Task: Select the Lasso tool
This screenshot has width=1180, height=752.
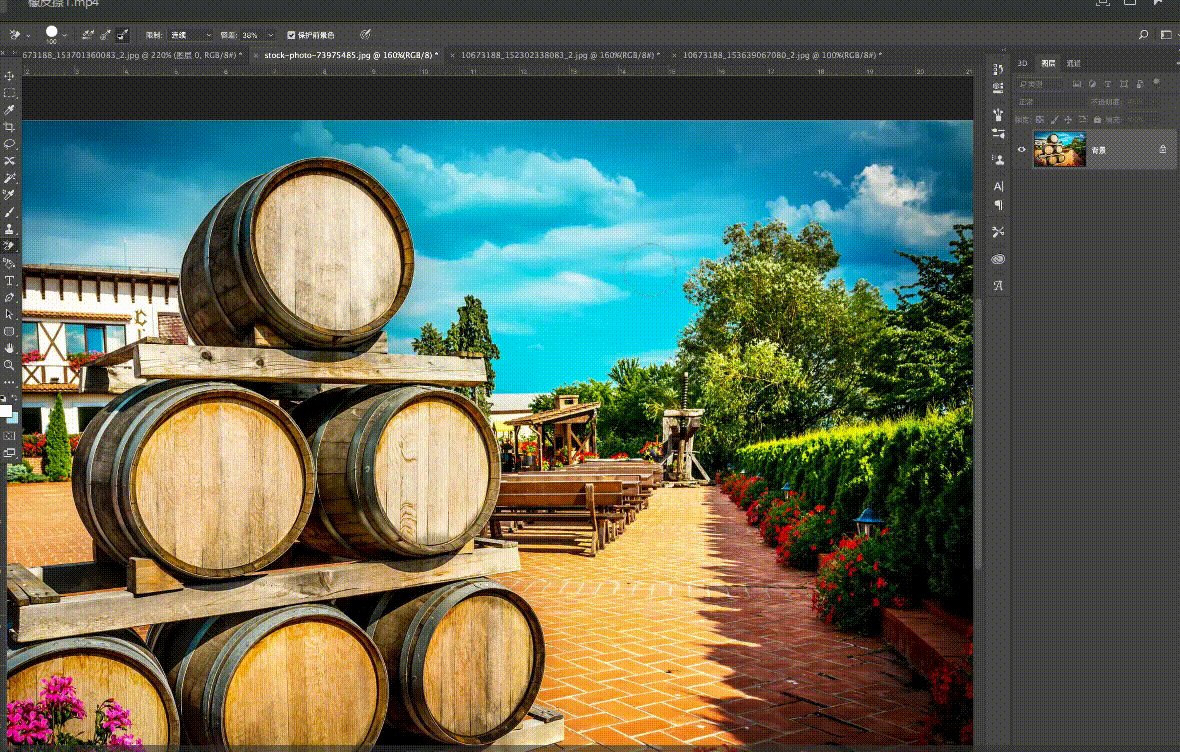Action: [9, 144]
